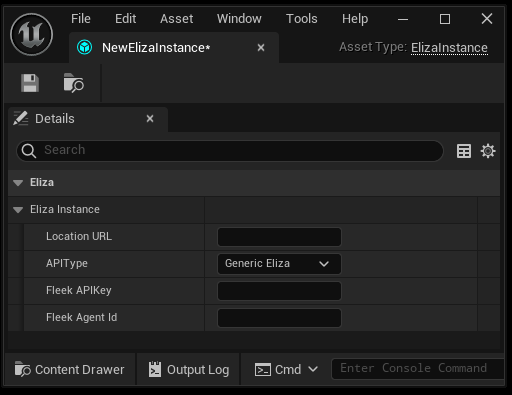Open the Details settings gear icon

coord(488,151)
